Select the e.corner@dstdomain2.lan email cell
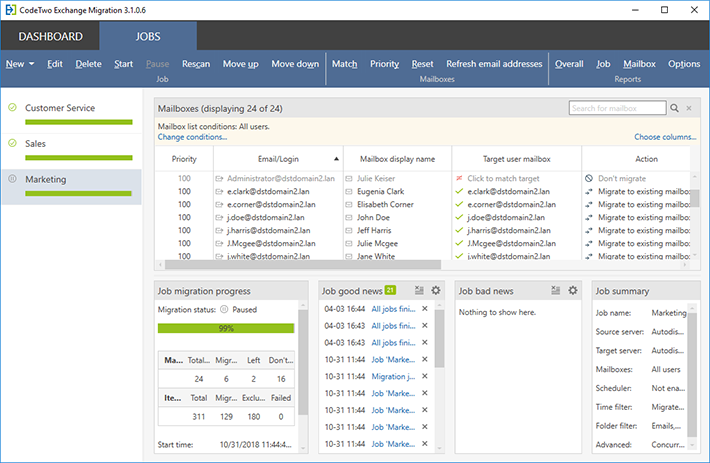This screenshot has height=463, width=710. pyautogui.click(x=271, y=205)
